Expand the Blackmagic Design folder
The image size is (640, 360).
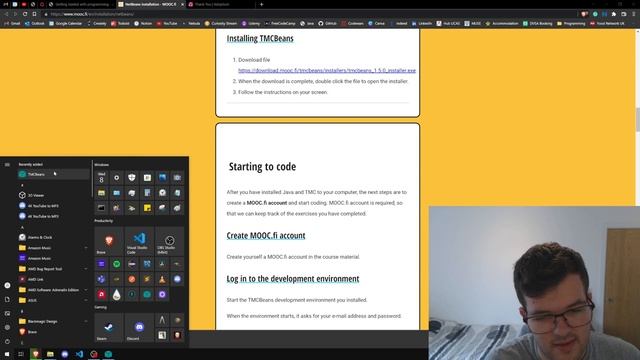pyautogui.click(x=53, y=321)
